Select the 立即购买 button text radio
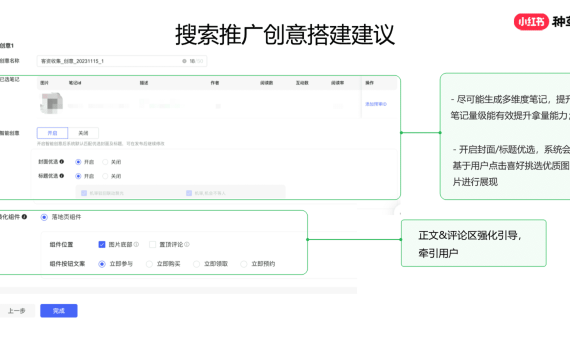The height and width of the screenshot is (360, 570). pyautogui.click(x=149, y=264)
